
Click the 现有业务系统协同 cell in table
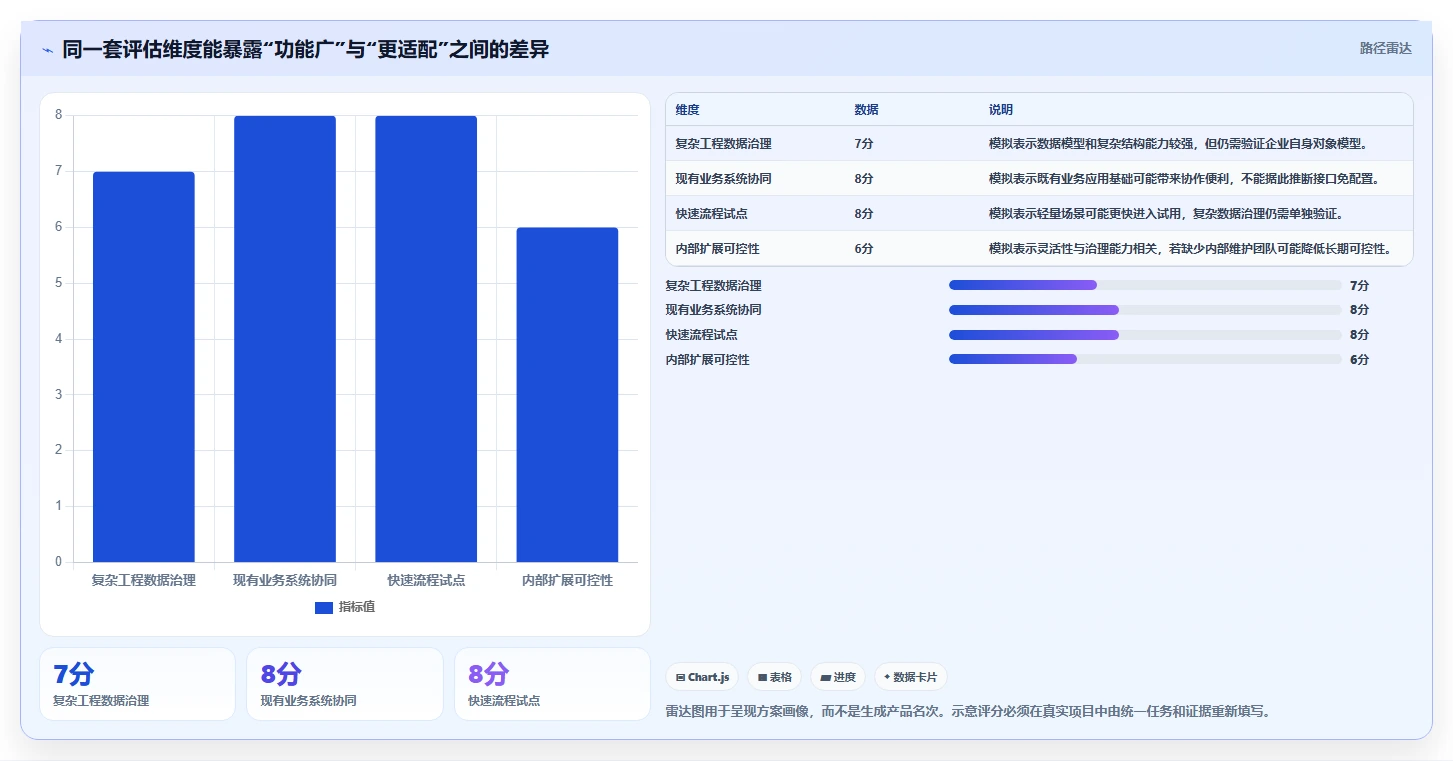point(724,179)
